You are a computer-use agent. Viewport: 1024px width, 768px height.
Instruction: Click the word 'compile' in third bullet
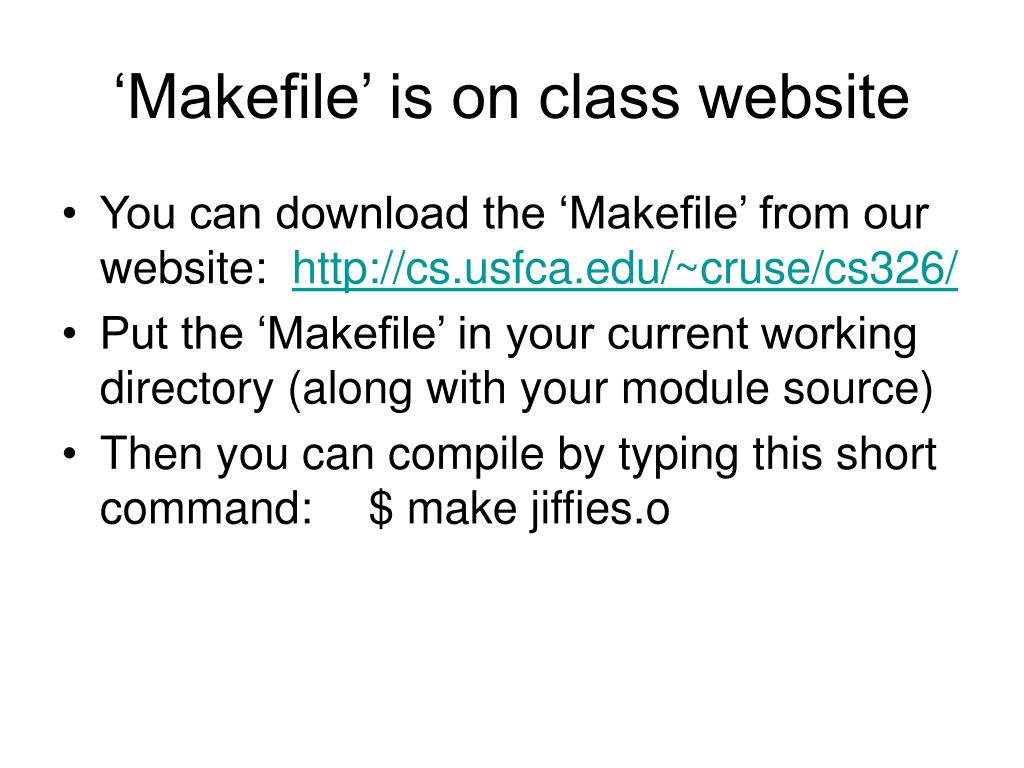tap(466, 456)
